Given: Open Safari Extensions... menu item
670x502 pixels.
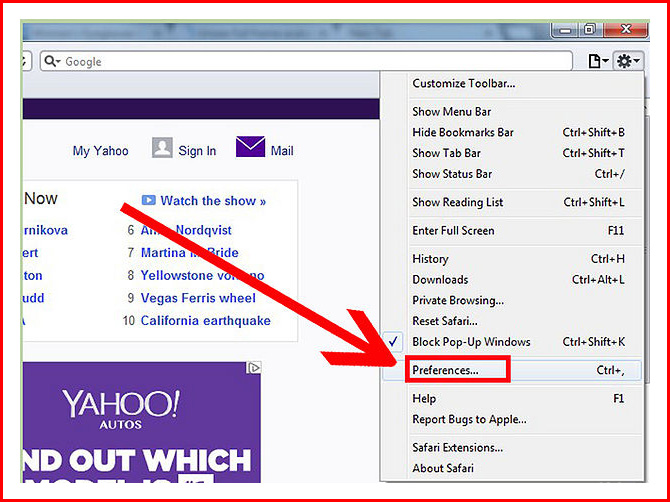Looking at the screenshot, I should tap(457, 448).
